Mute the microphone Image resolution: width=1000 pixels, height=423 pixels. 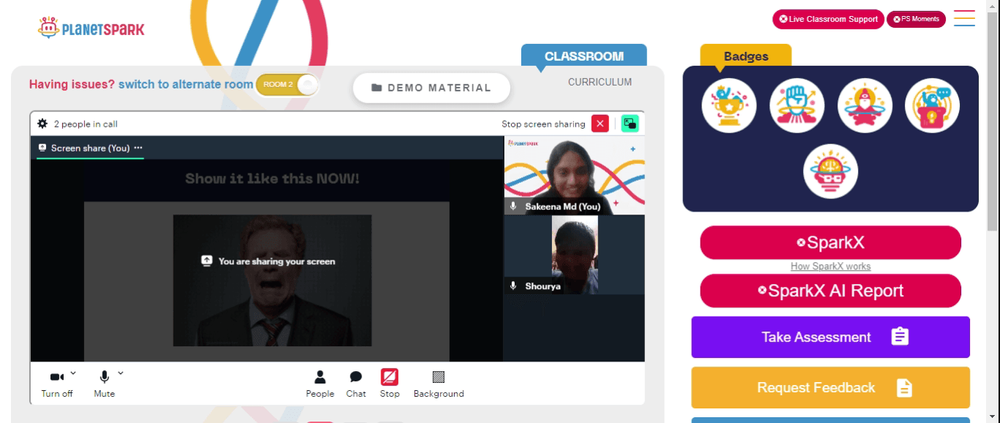click(104, 384)
